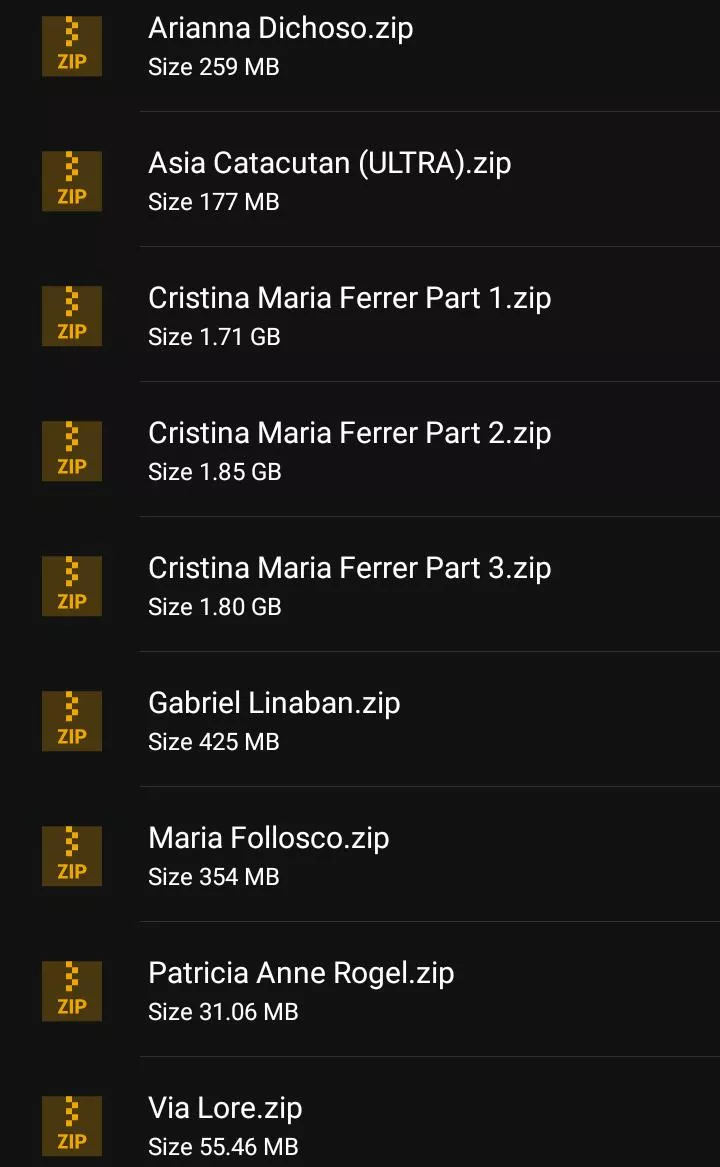
Task: Open the Gabriel Linaban.zip file name
Action: [274, 703]
